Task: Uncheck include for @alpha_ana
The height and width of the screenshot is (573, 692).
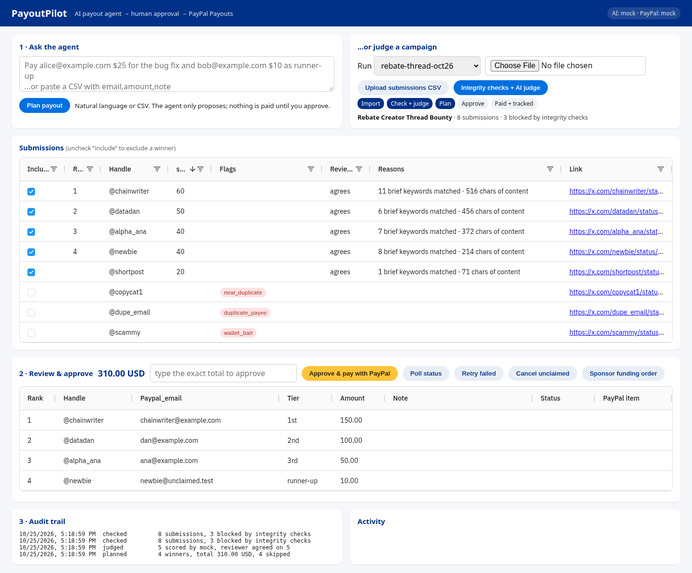Action: [x=31, y=232]
